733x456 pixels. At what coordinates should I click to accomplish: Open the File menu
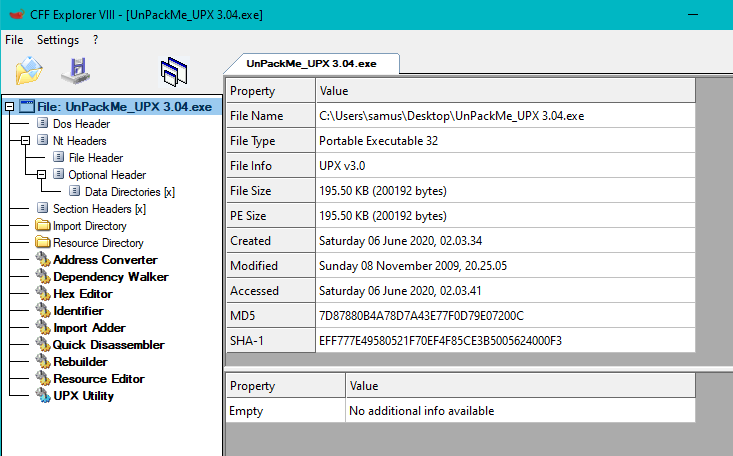tap(14, 40)
